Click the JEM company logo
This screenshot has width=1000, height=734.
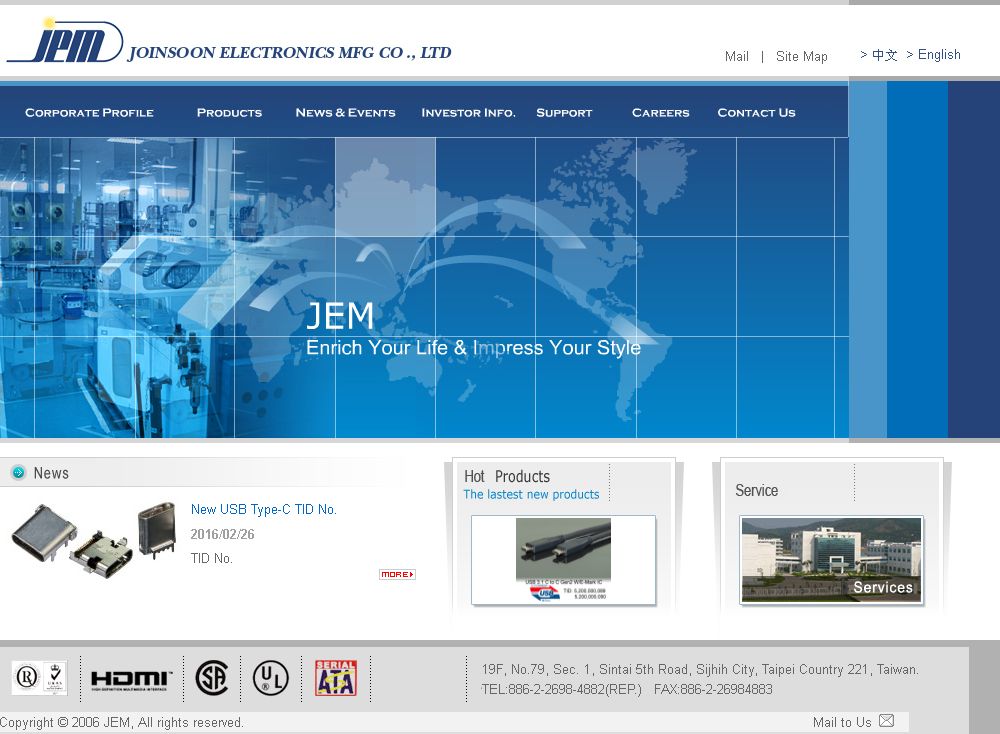point(65,43)
